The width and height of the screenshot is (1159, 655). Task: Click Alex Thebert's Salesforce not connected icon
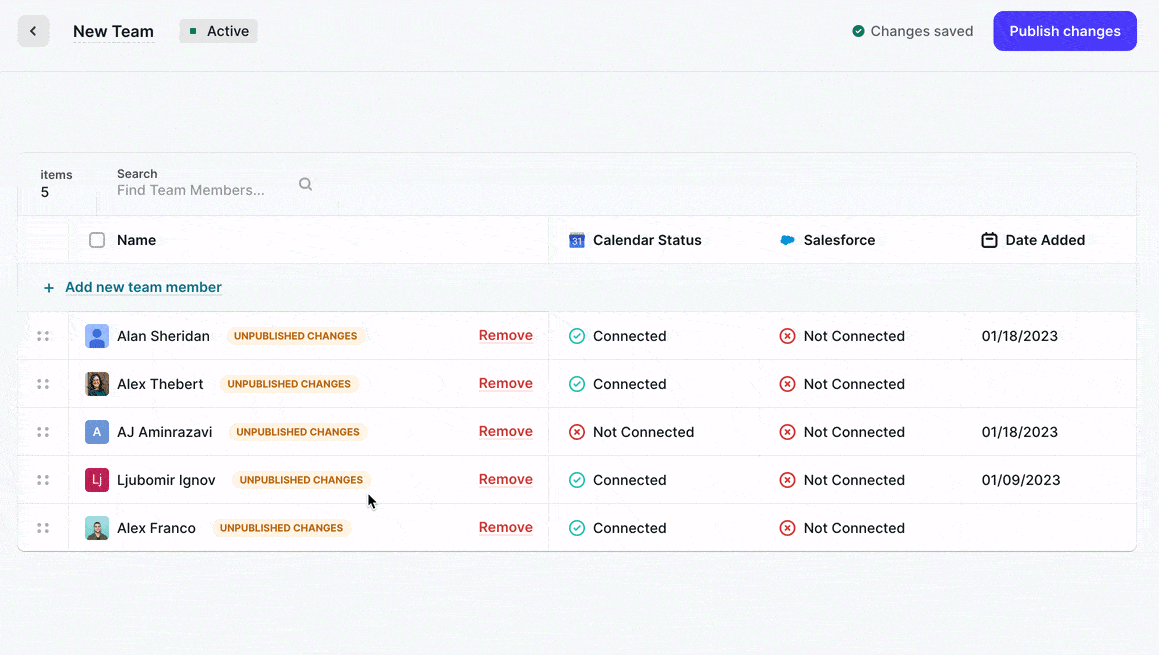(787, 384)
